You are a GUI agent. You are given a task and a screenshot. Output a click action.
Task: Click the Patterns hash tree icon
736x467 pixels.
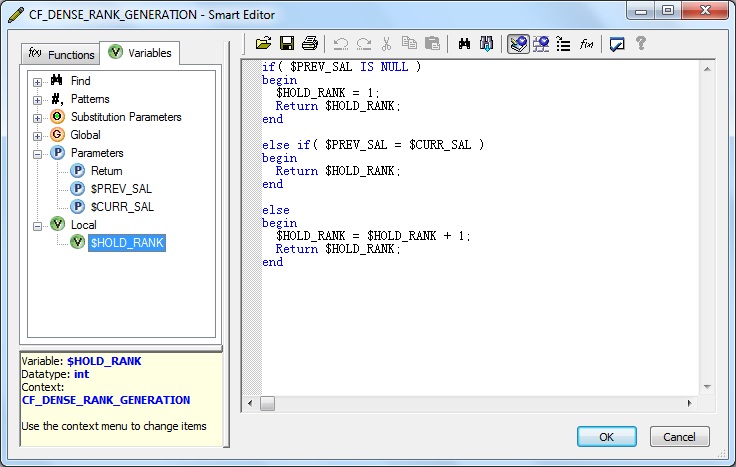tap(57, 99)
